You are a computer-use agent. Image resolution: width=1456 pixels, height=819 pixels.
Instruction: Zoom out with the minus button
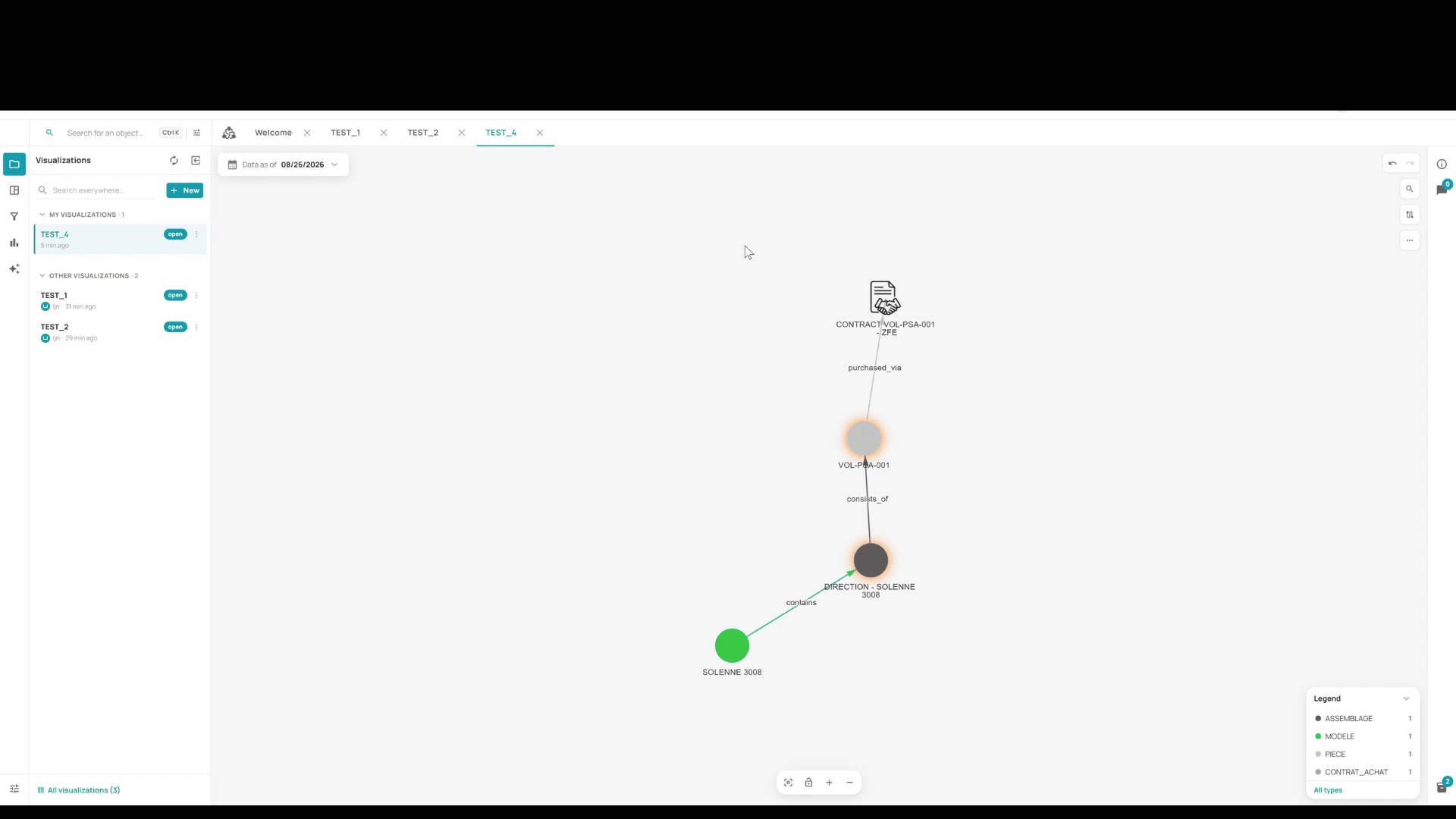click(x=850, y=783)
